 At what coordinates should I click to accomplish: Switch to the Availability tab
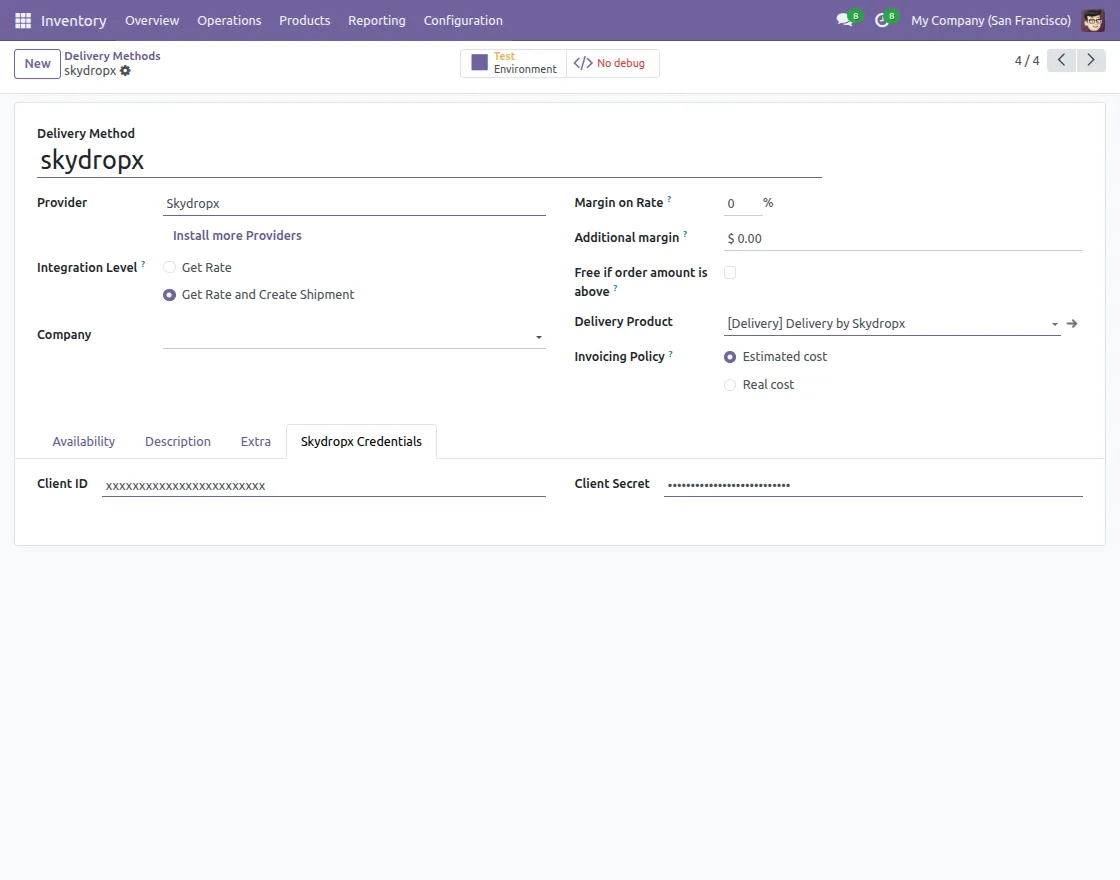coord(83,441)
